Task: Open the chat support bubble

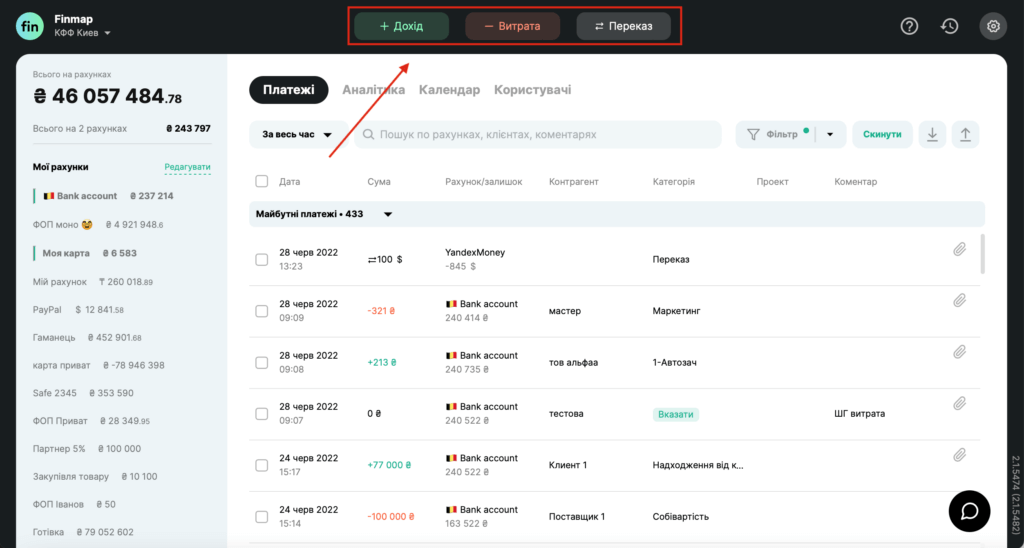Action: click(969, 511)
